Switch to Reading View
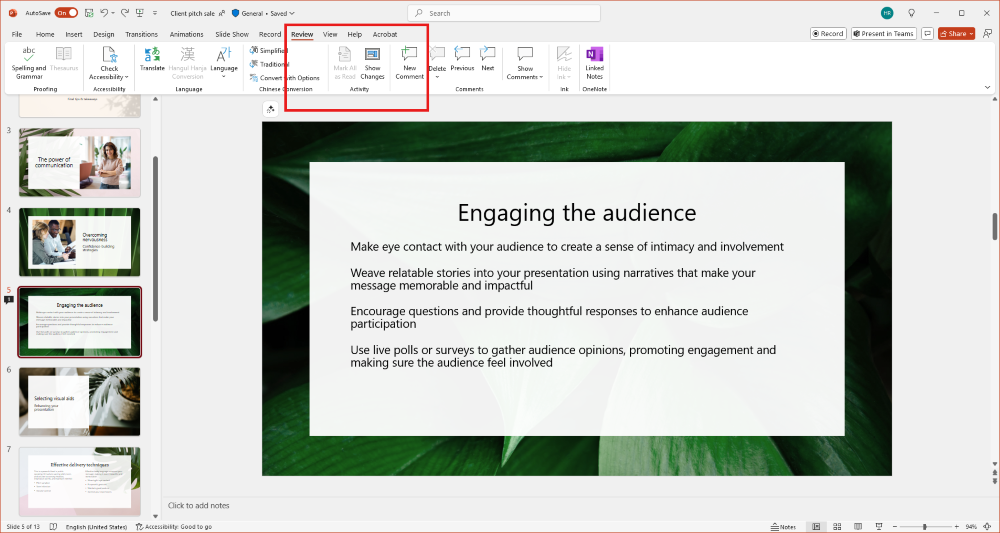1000x533 pixels. pos(856,527)
